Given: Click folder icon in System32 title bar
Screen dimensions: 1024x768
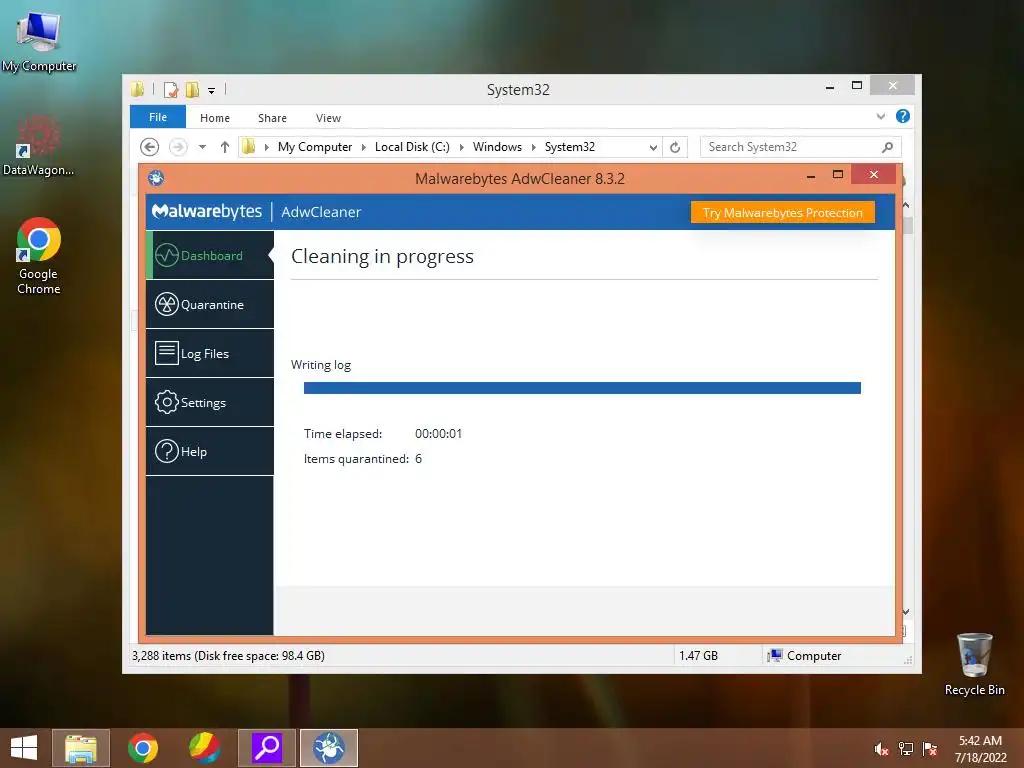Looking at the screenshot, I should [x=137, y=89].
